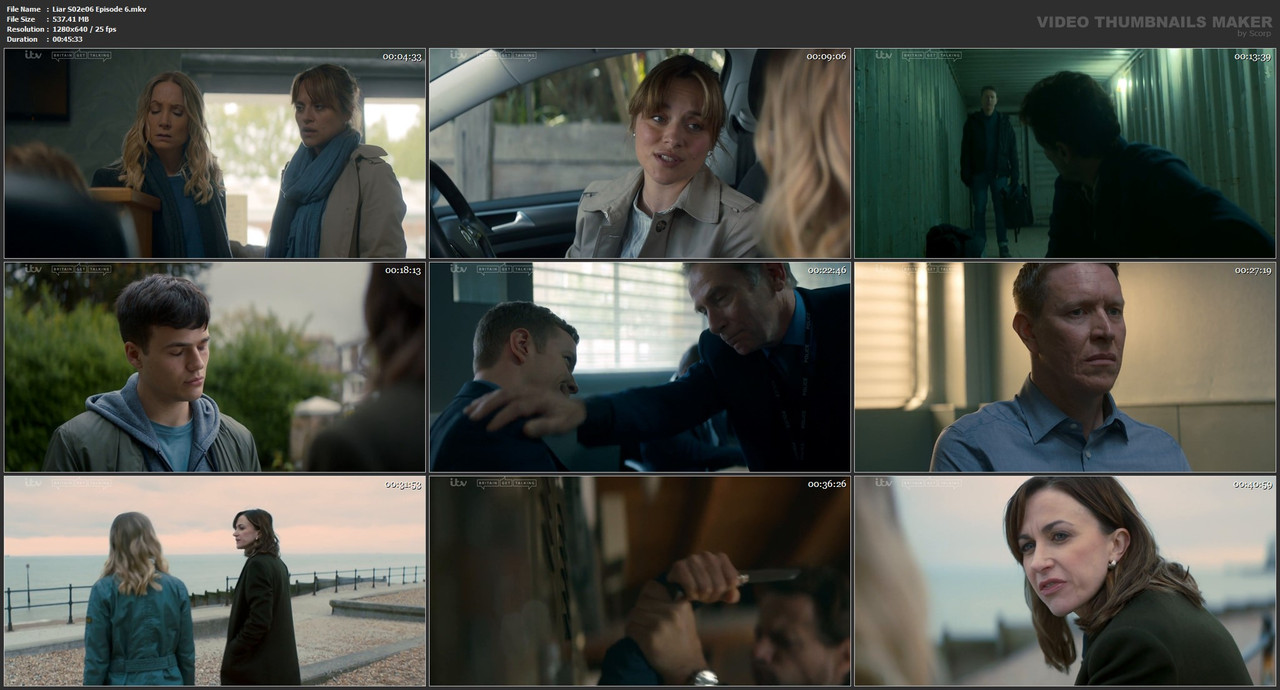This screenshot has height=690, width=1280.
Task: Click the 'Duration' label
Action: [x=22, y=39]
